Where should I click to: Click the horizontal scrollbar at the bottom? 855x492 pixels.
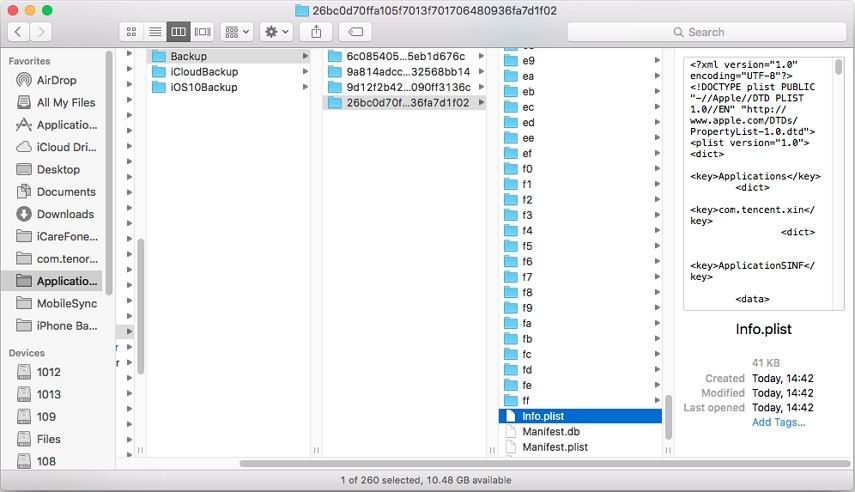[x=544, y=464]
